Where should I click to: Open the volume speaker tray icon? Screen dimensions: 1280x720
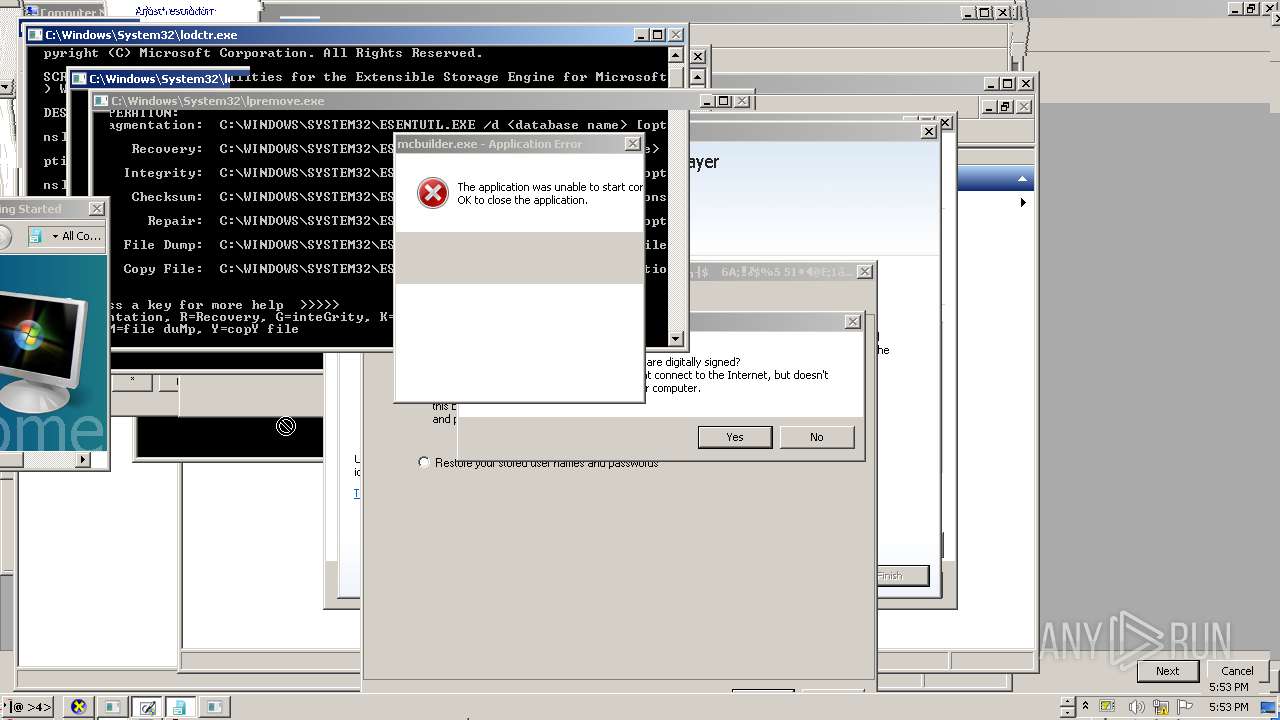coord(1135,707)
